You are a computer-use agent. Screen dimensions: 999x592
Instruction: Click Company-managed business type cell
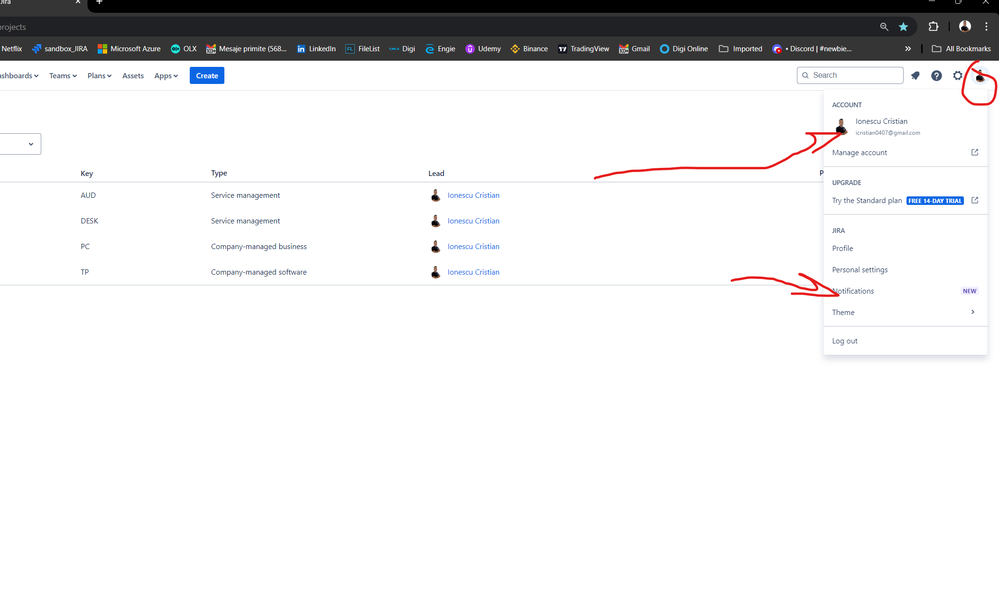tap(259, 247)
